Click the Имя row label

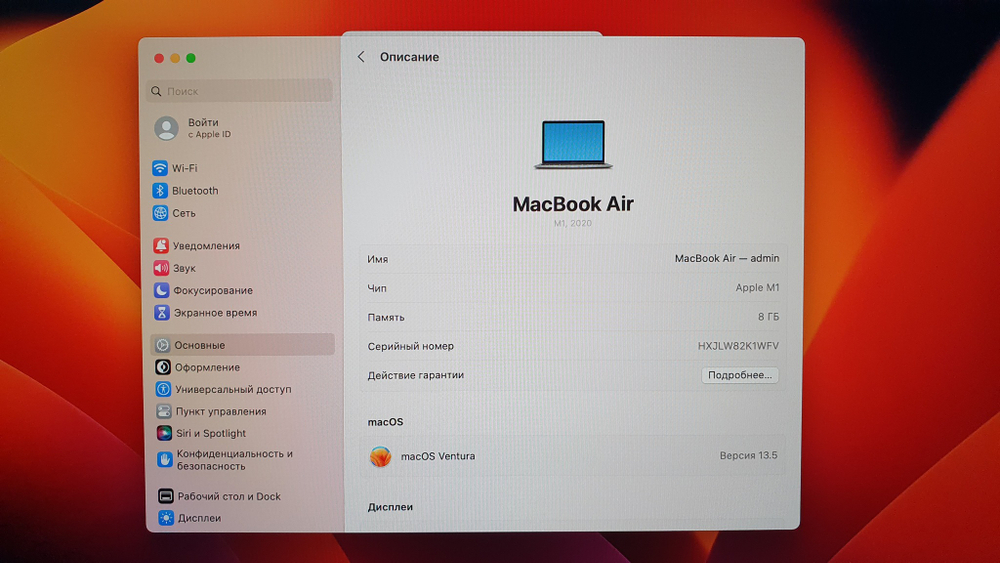coord(378,259)
